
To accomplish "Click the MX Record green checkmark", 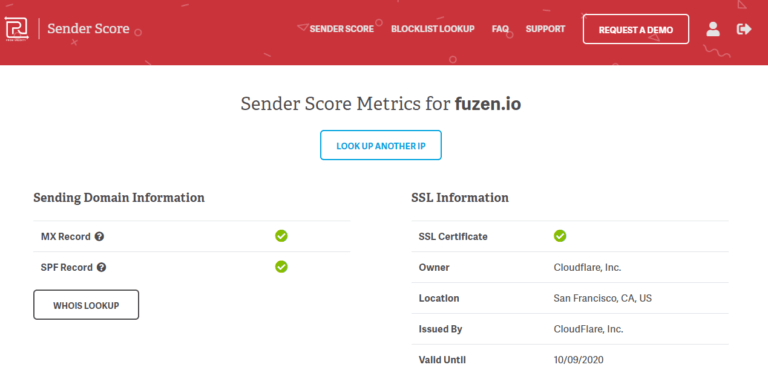I will pos(281,236).
